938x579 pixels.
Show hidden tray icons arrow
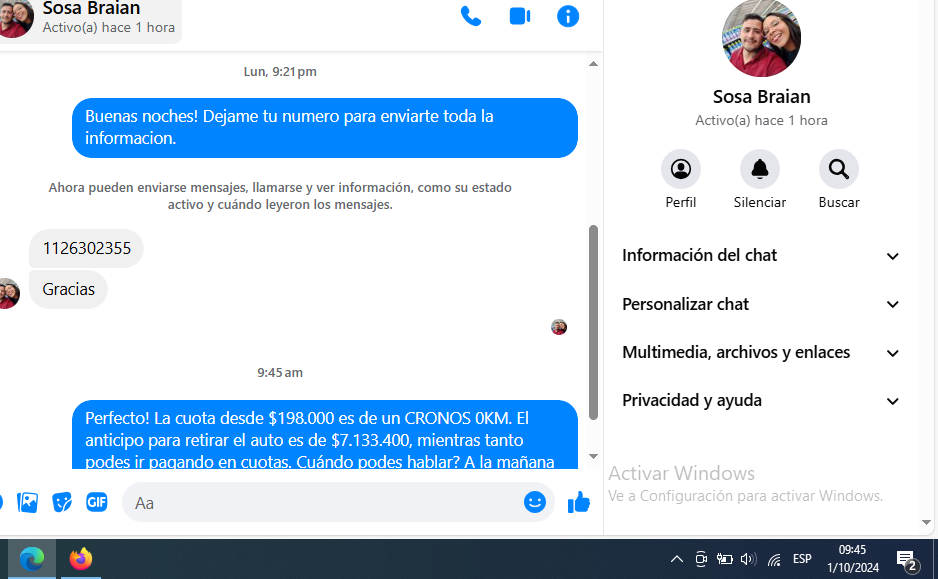677,559
